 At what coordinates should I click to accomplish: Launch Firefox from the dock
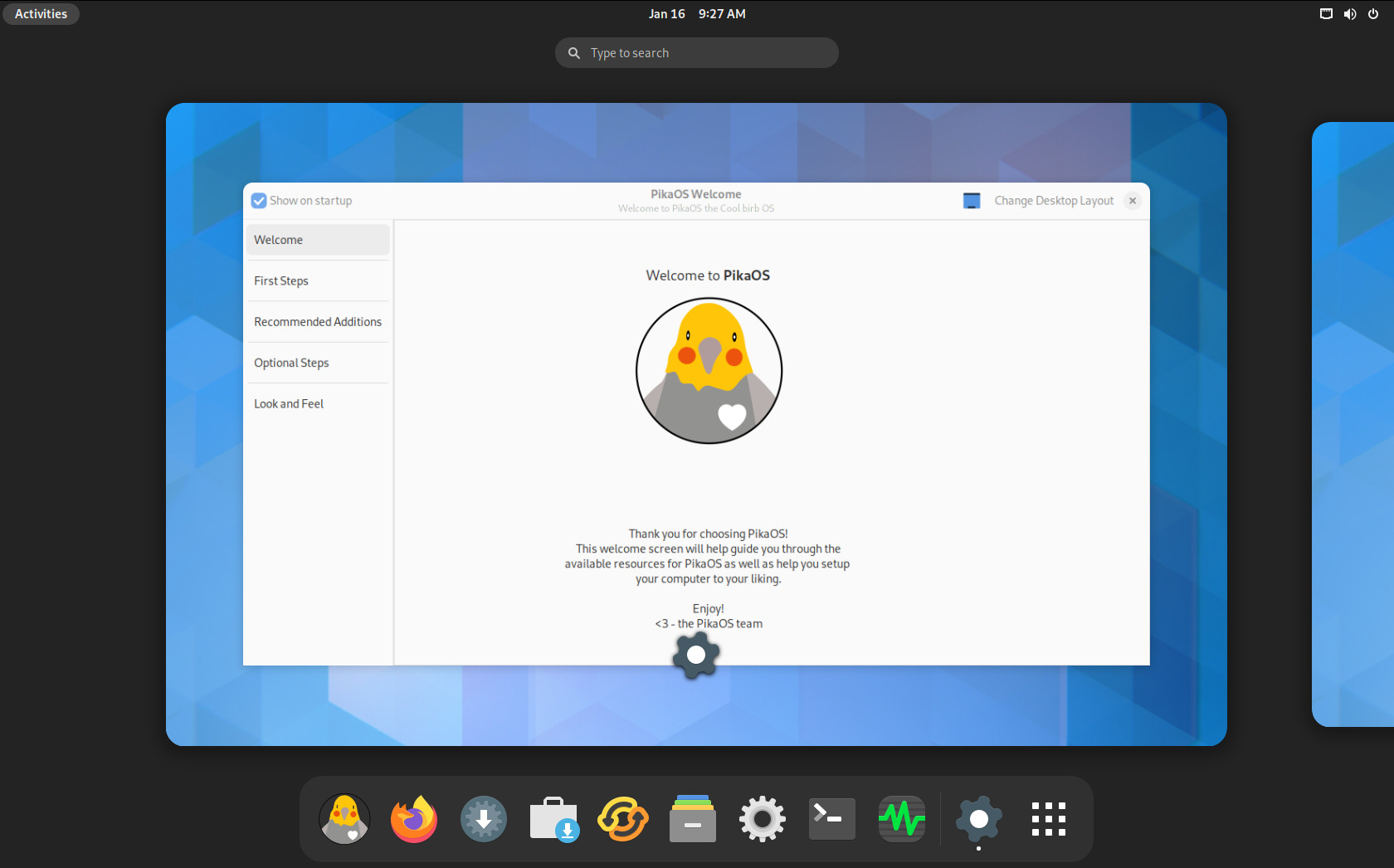[x=414, y=819]
